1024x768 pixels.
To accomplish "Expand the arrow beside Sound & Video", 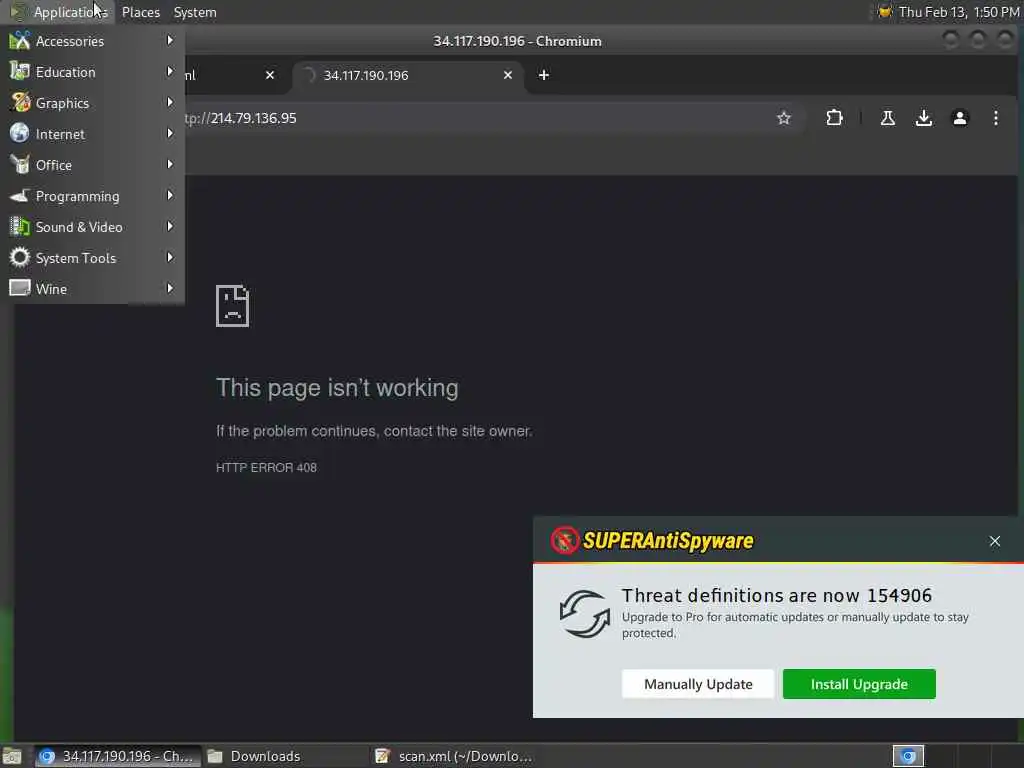I will point(170,227).
